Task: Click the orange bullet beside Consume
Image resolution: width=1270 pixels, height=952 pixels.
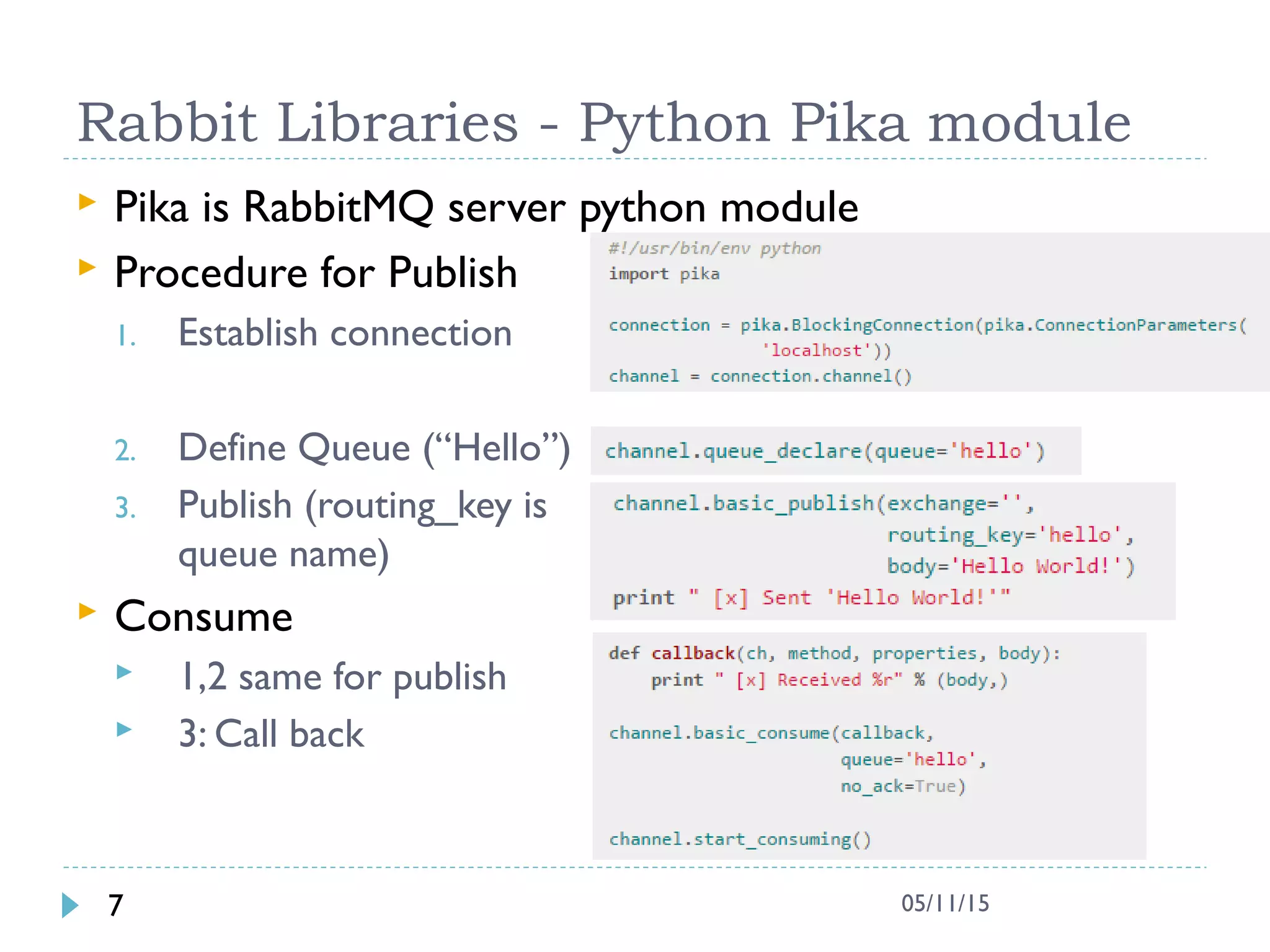Action: coord(87,611)
